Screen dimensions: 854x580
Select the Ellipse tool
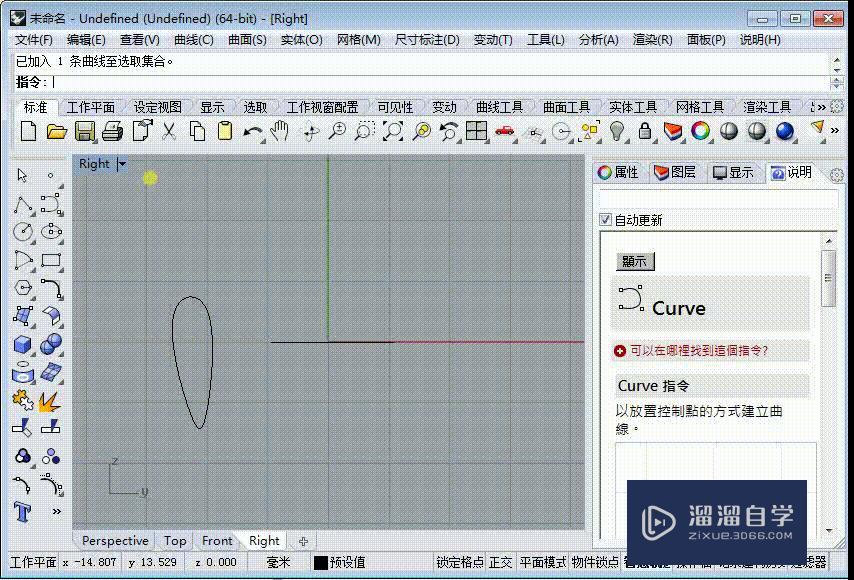pyautogui.click(x=51, y=231)
